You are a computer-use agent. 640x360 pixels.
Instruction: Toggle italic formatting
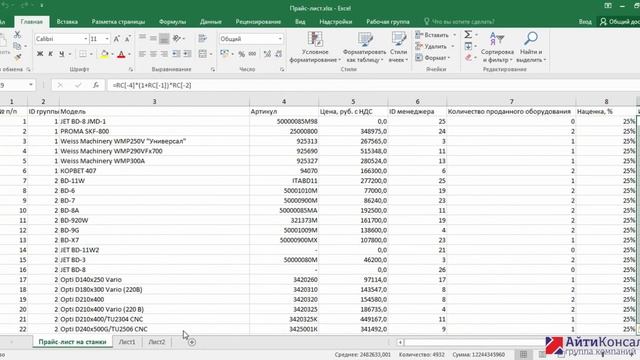coord(51,54)
